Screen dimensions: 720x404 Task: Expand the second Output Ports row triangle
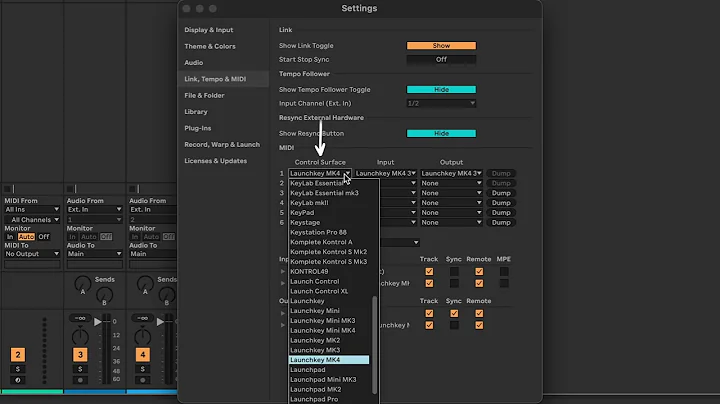pyautogui.click(x=283, y=325)
